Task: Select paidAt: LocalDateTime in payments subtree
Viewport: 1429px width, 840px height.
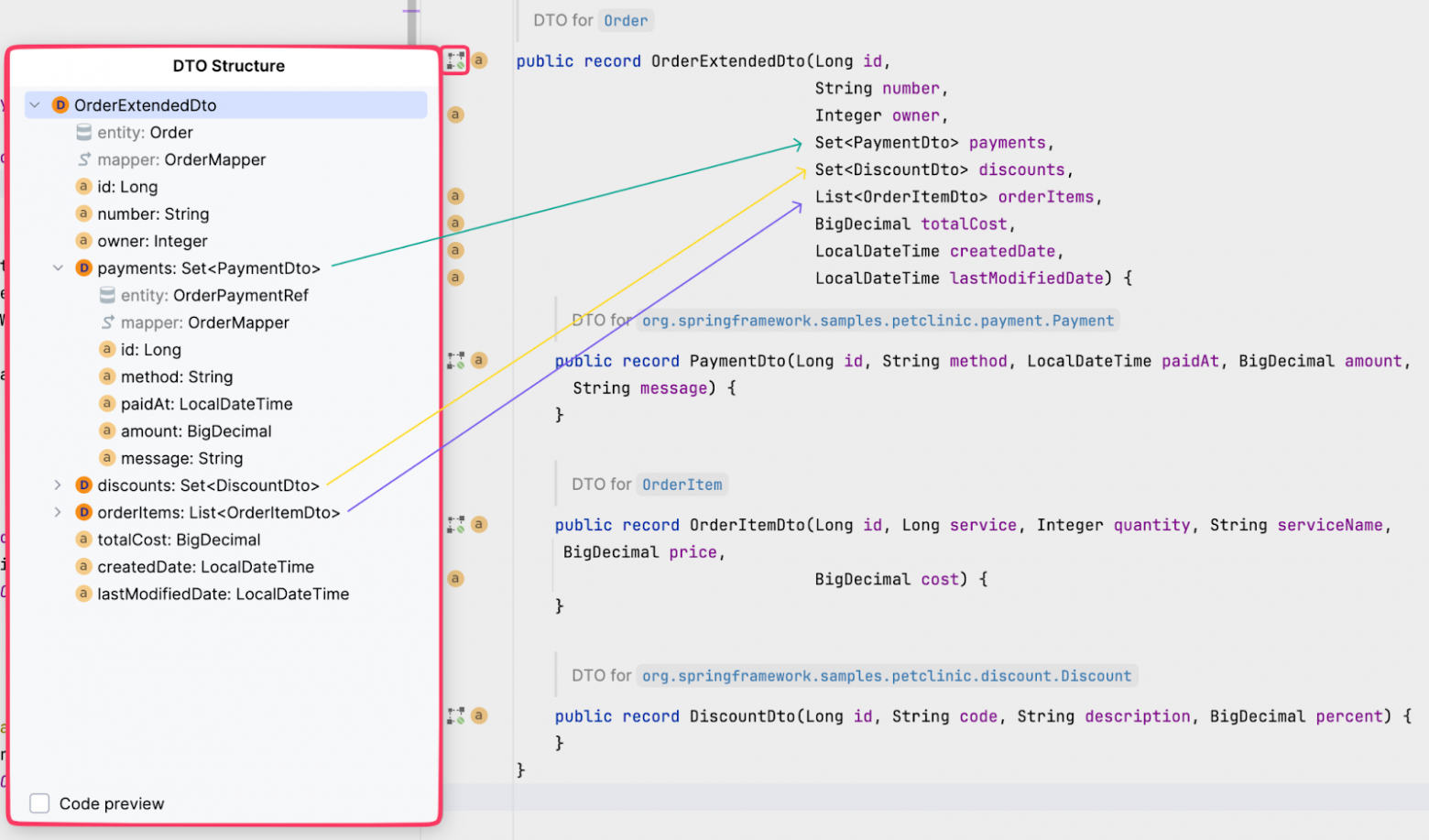Action: (206, 404)
